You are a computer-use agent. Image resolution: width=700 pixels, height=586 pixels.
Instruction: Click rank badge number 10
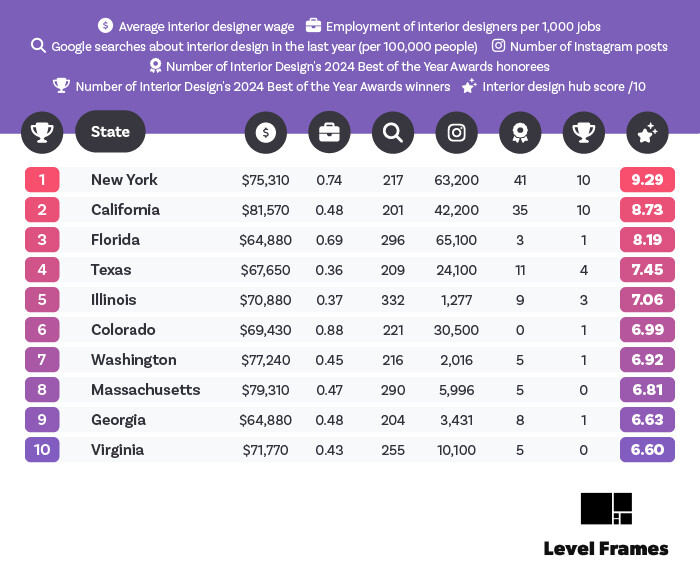point(42,450)
